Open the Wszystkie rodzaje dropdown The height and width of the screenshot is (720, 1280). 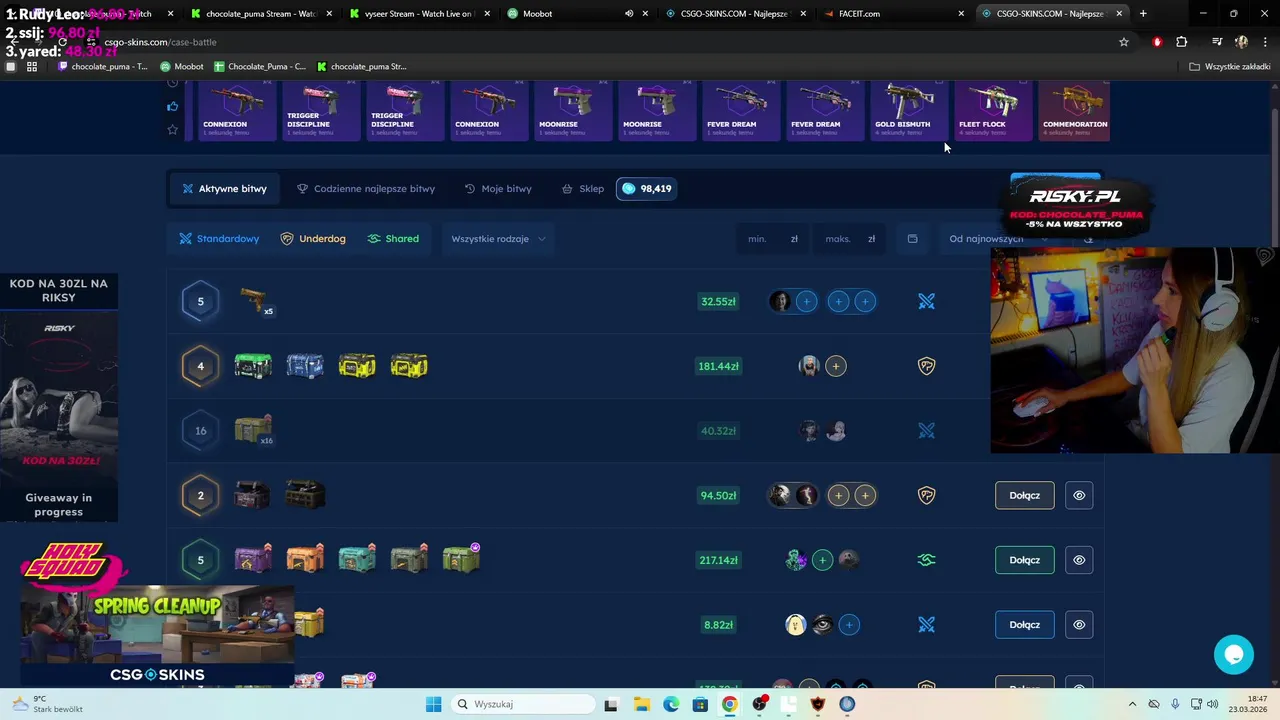coord(498,239)
